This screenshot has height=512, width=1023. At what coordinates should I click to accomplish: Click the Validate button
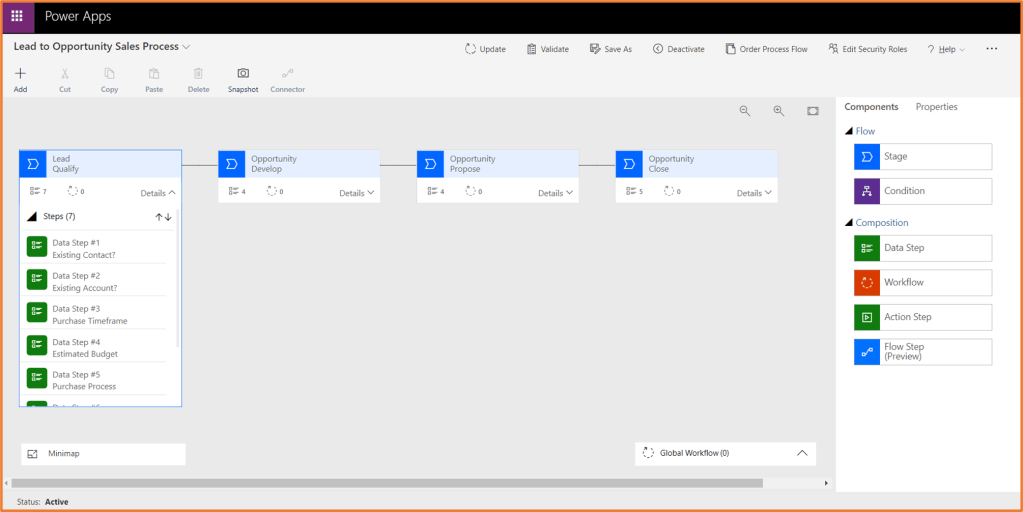click(547, 49)
